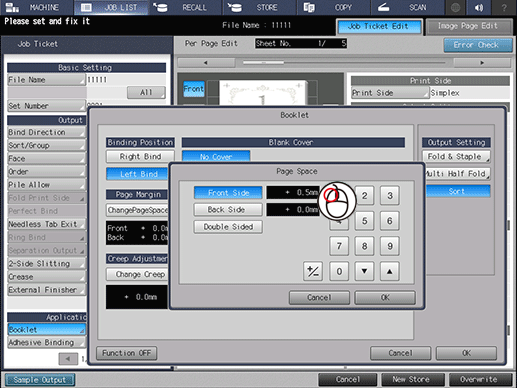The image size is (517, 388).
Task: Click the Sample Output button
Action: pyautogui.click(x=40, y=380)
